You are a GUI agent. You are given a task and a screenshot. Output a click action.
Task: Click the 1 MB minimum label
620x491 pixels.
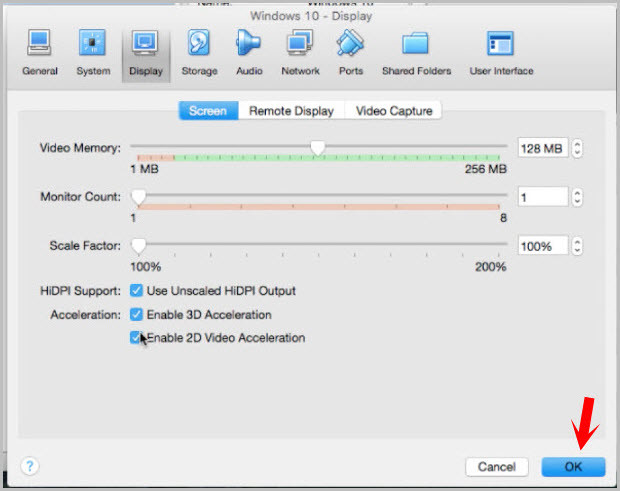144,169
